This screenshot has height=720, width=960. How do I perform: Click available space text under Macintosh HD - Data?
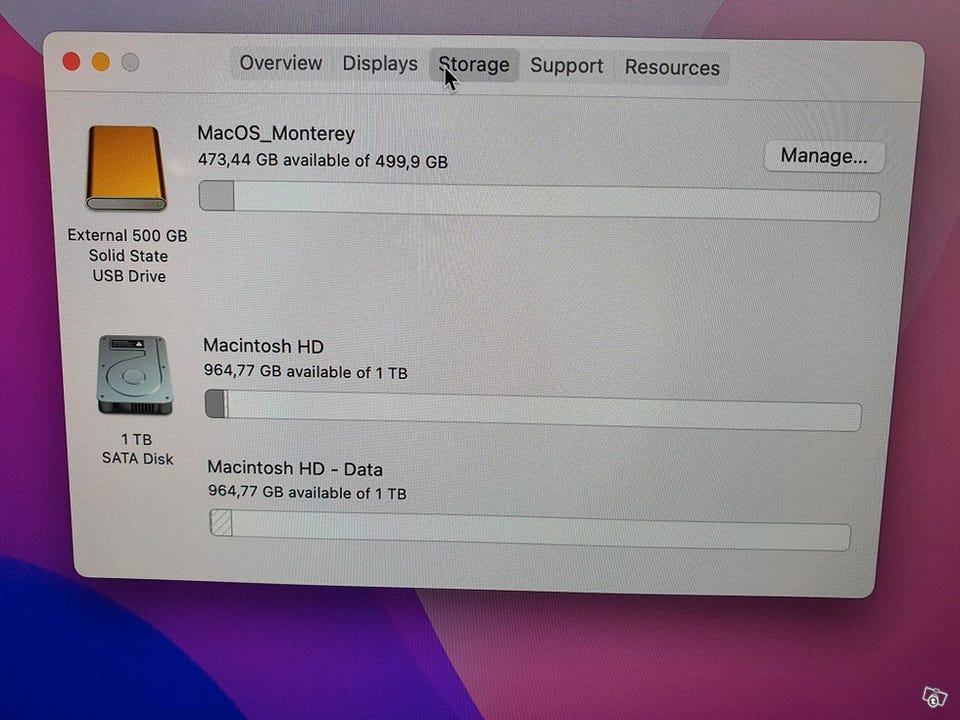click(x=307, y=492)
